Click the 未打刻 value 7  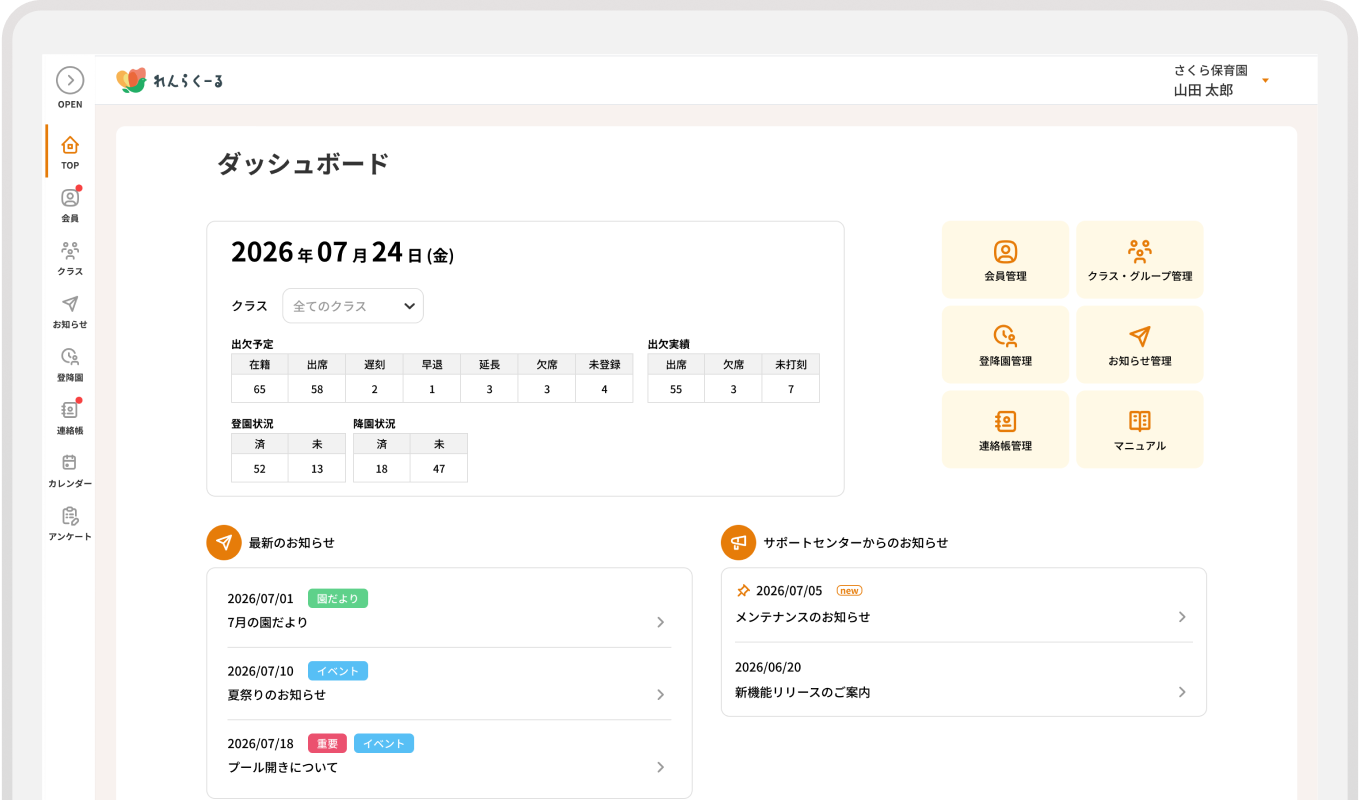coord(791,389)
